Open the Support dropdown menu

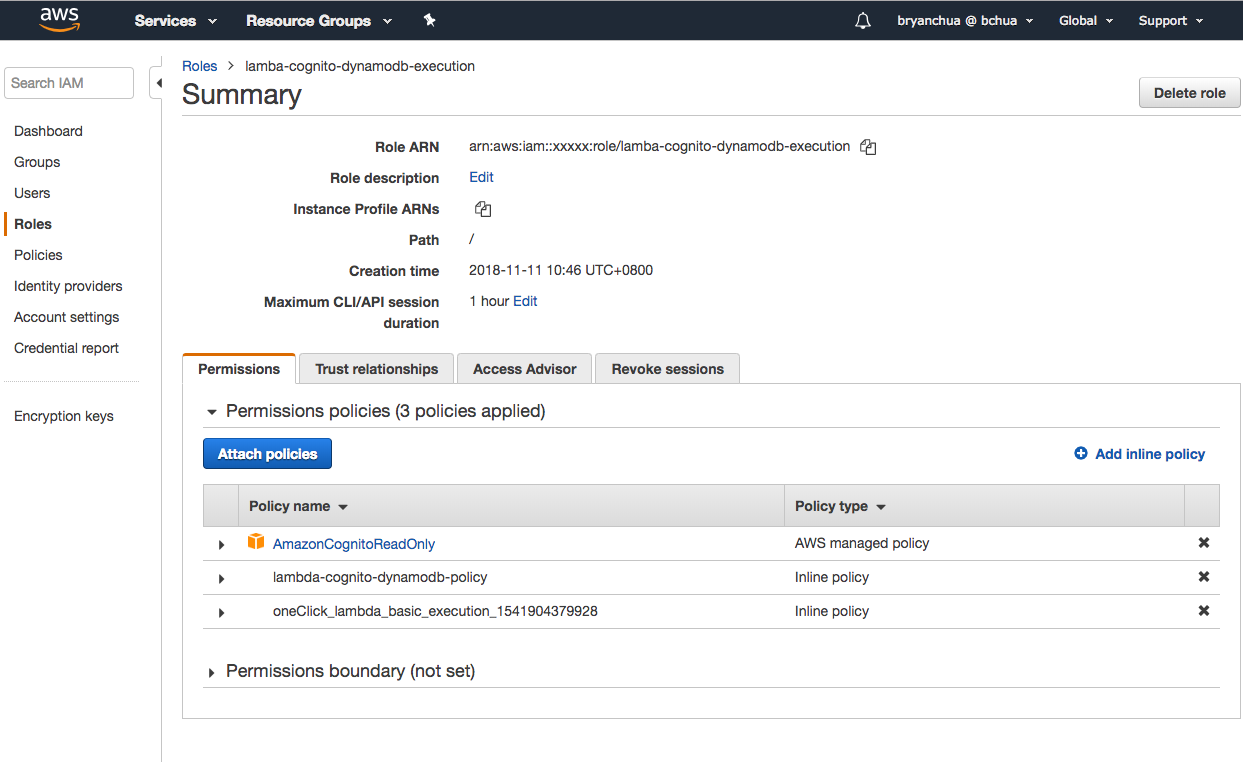(x=1171, y=20)
